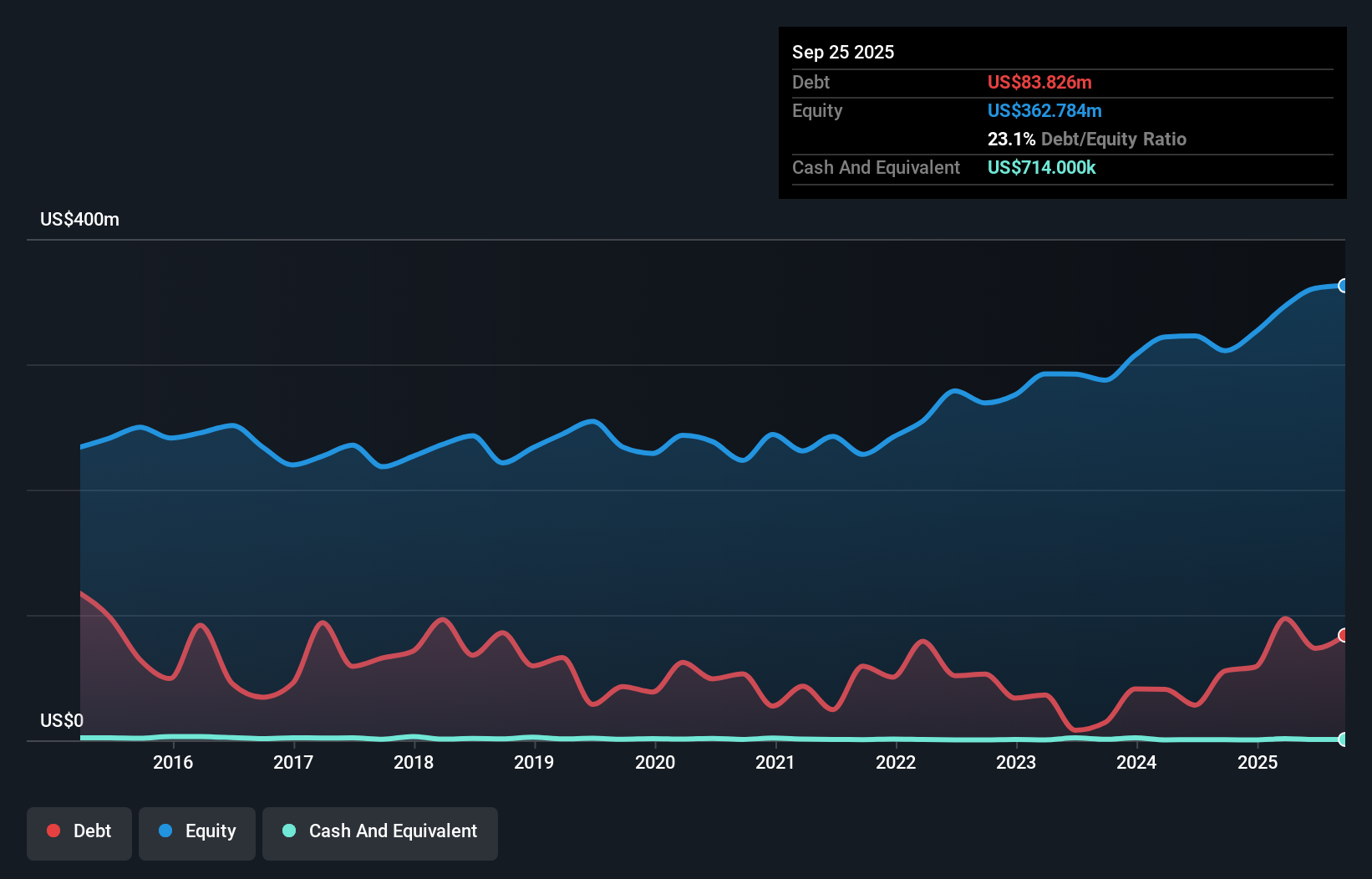Toggle the Cash And Equivalent legend button
The height and width of the screenshot is (879, 1372).
tap(380, 833)
